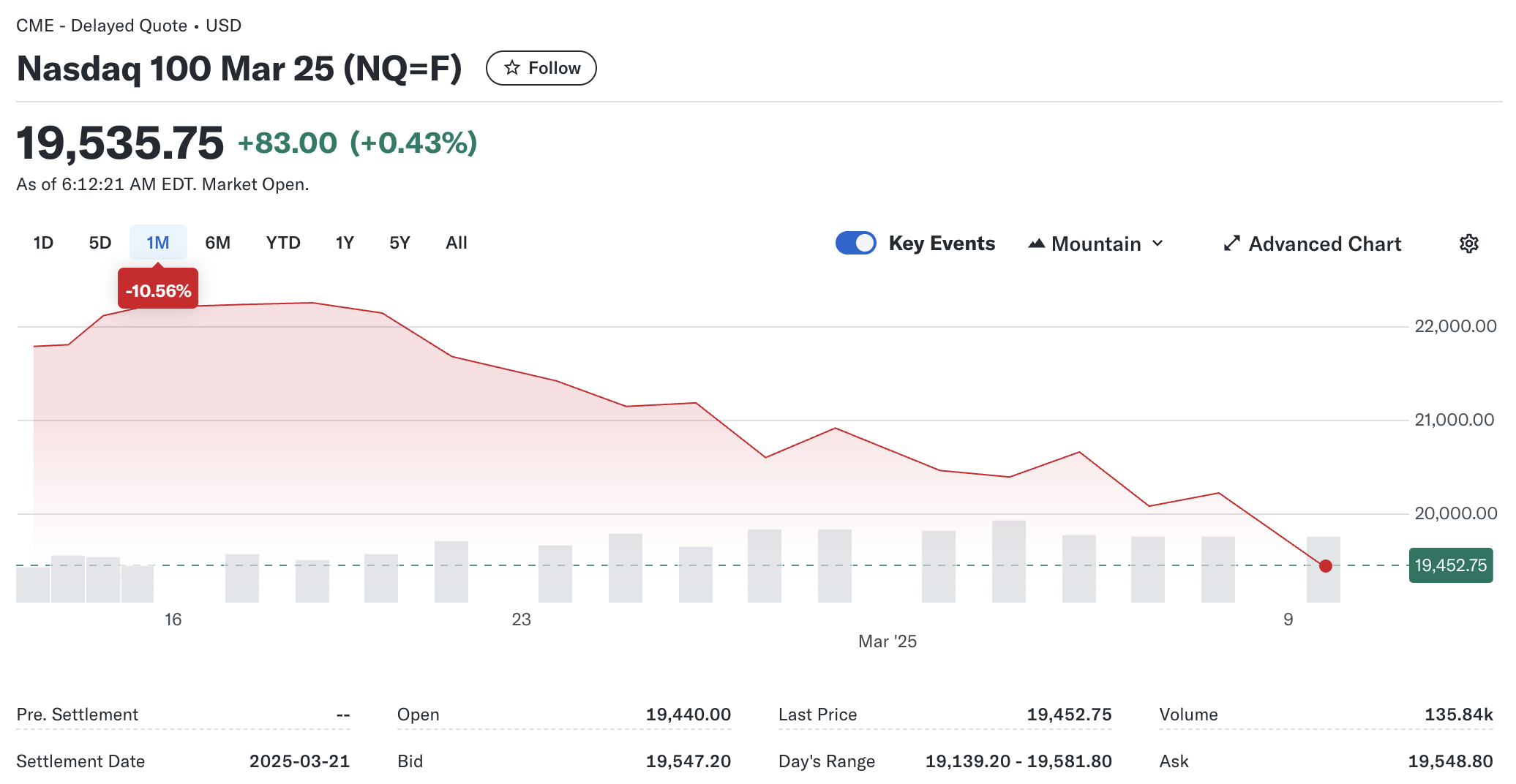Select the 1D time range tab

pyautogui.click(x=43, y=243)
